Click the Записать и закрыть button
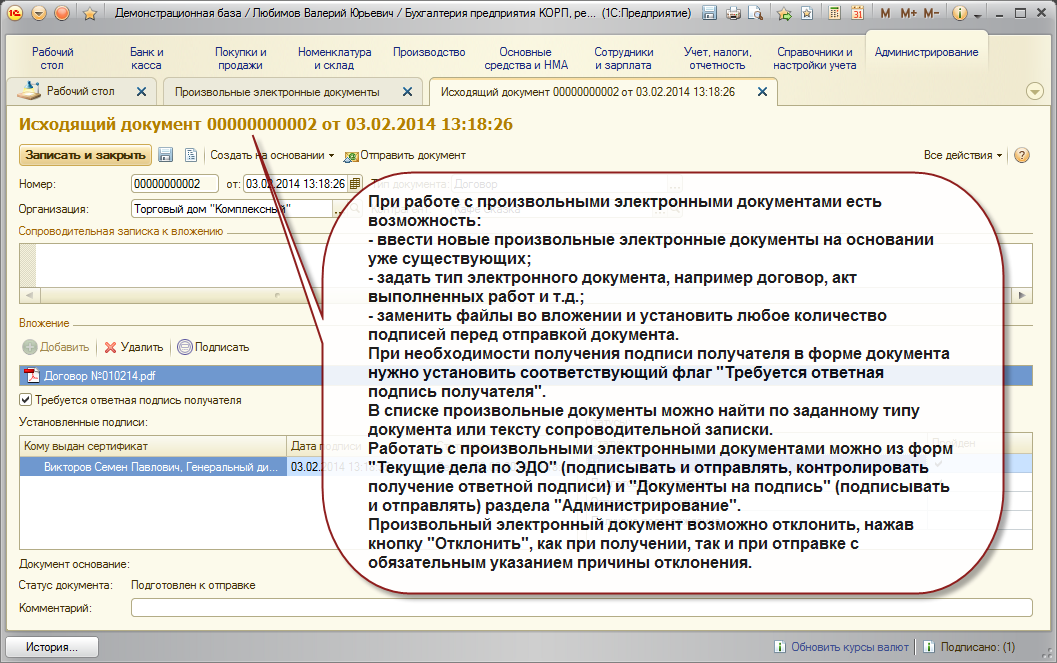1057x663 pixels. [x=85, y=155]
